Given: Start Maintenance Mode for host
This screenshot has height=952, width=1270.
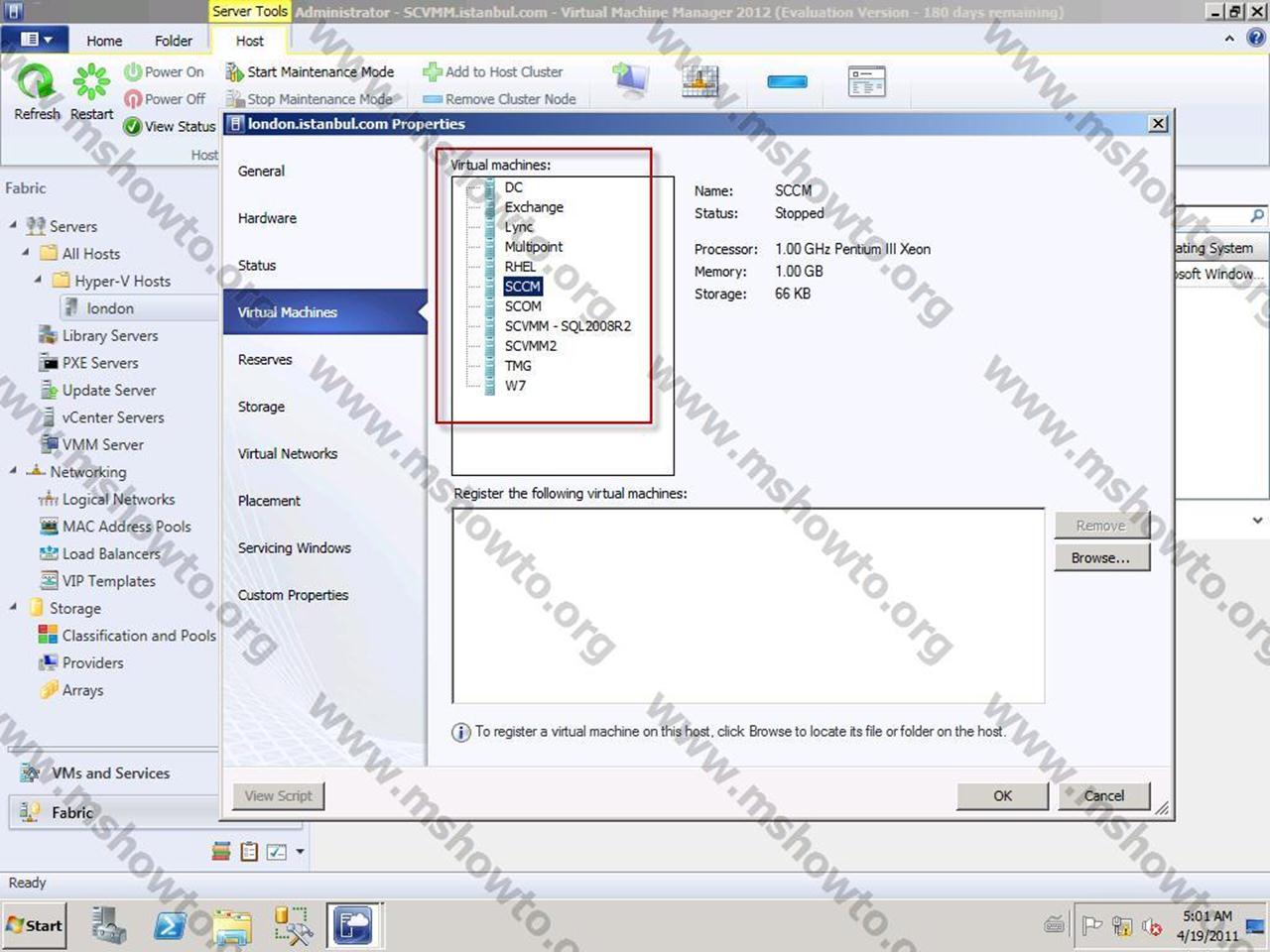Looking at the screenshot, I should pyautogui.click(x=311, y=71).
